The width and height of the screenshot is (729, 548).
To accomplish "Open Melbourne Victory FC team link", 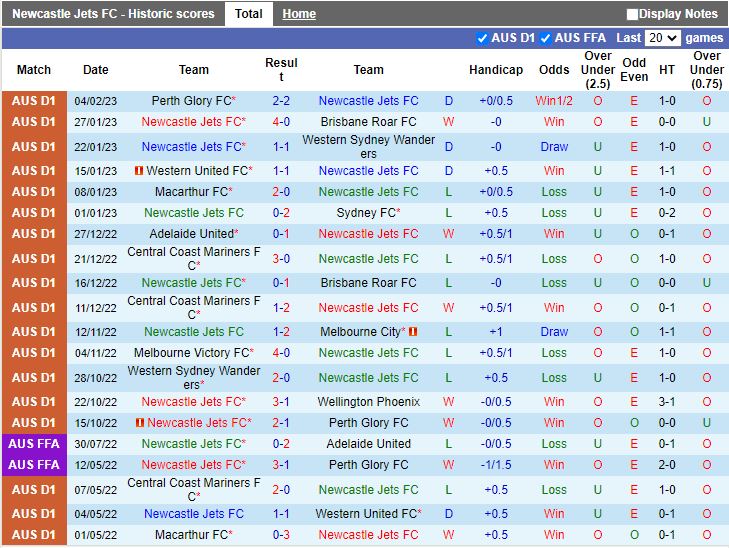I will click(x=190, y=353).
